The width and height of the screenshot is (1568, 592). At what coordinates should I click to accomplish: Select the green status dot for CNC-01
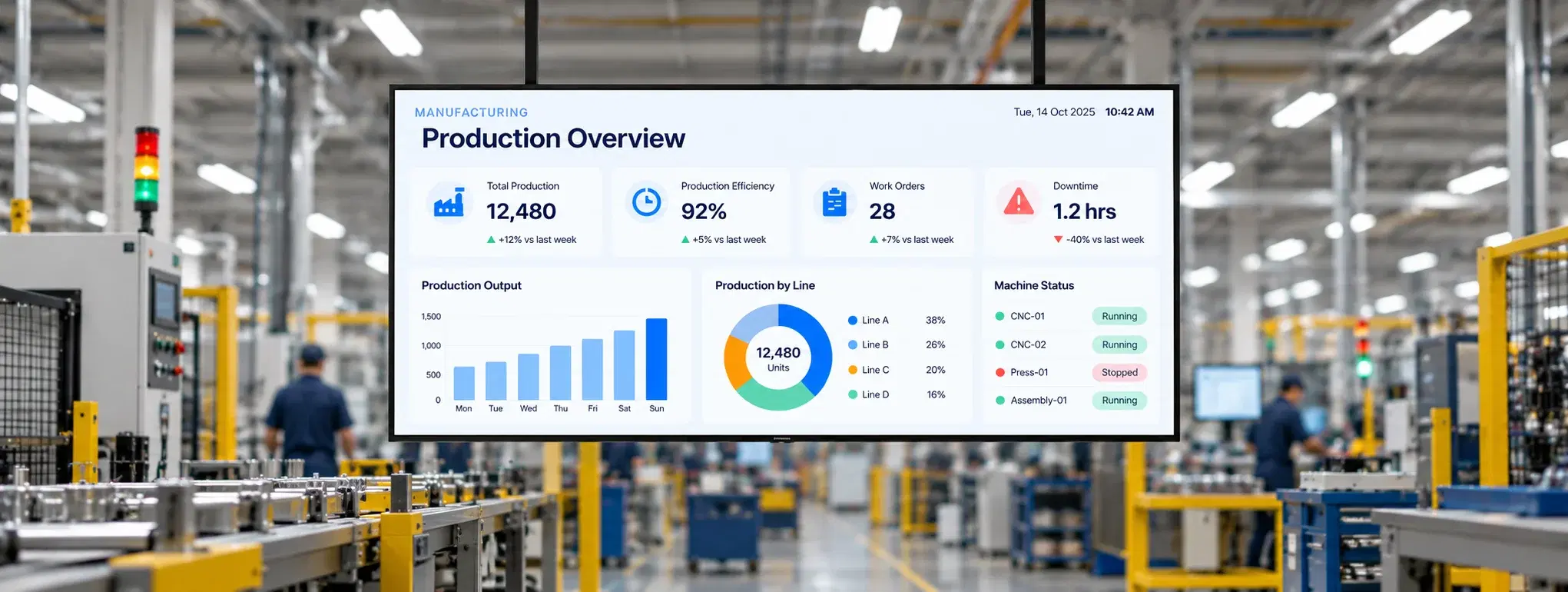coord(999,316)
